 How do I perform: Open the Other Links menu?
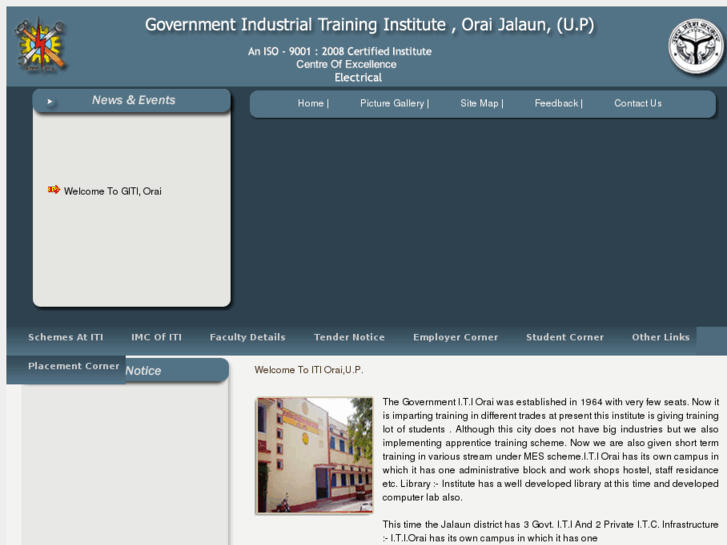[660, 337]
